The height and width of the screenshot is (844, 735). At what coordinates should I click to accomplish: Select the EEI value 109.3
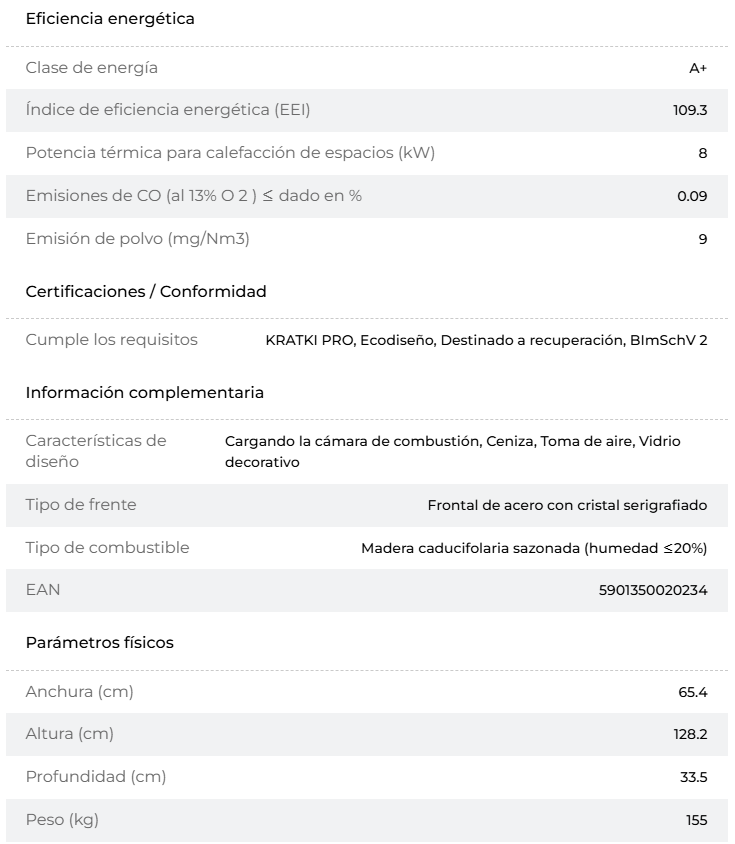(x=690, y=110)
